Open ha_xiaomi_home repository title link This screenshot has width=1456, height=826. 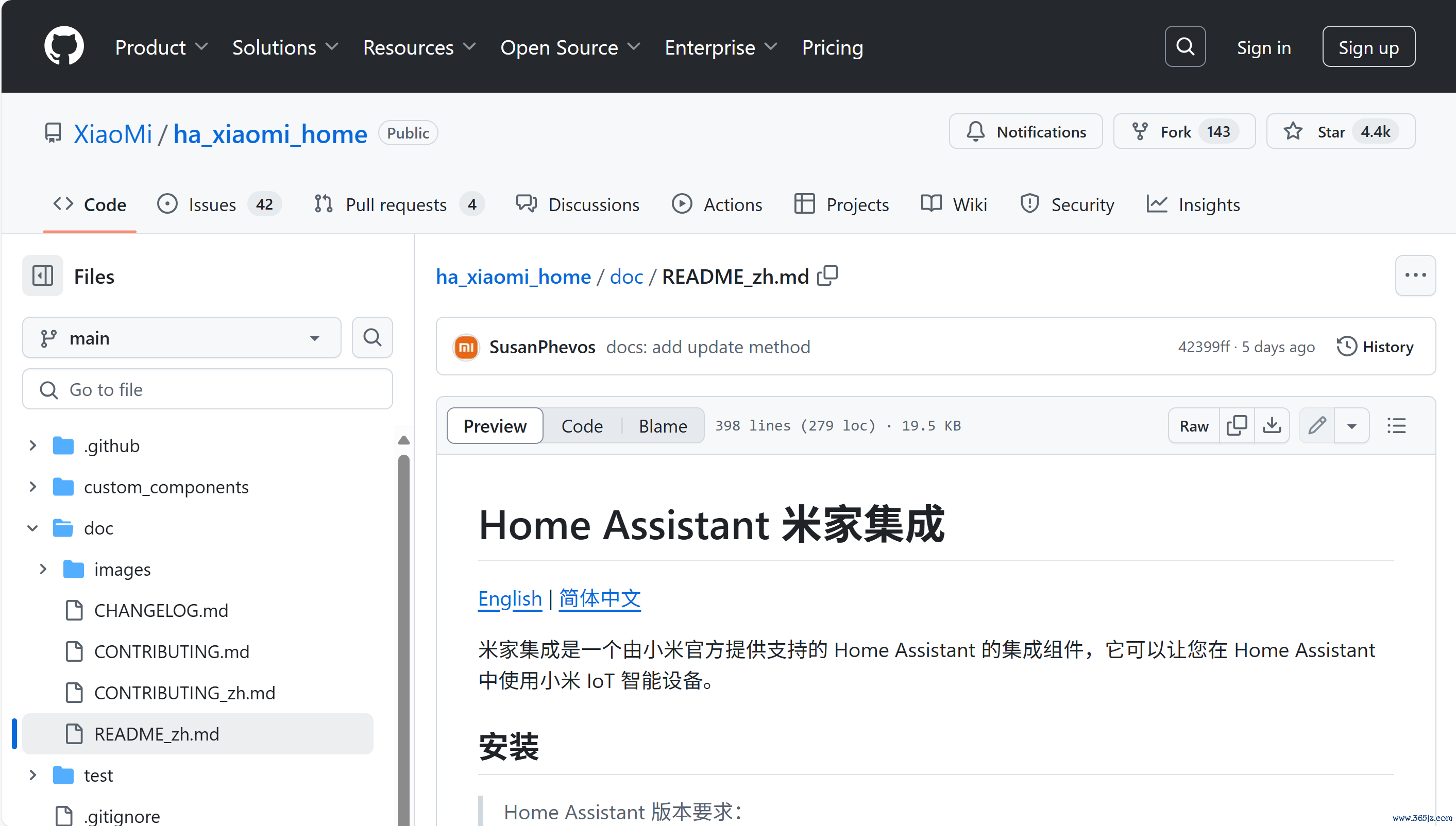[270, 134]
